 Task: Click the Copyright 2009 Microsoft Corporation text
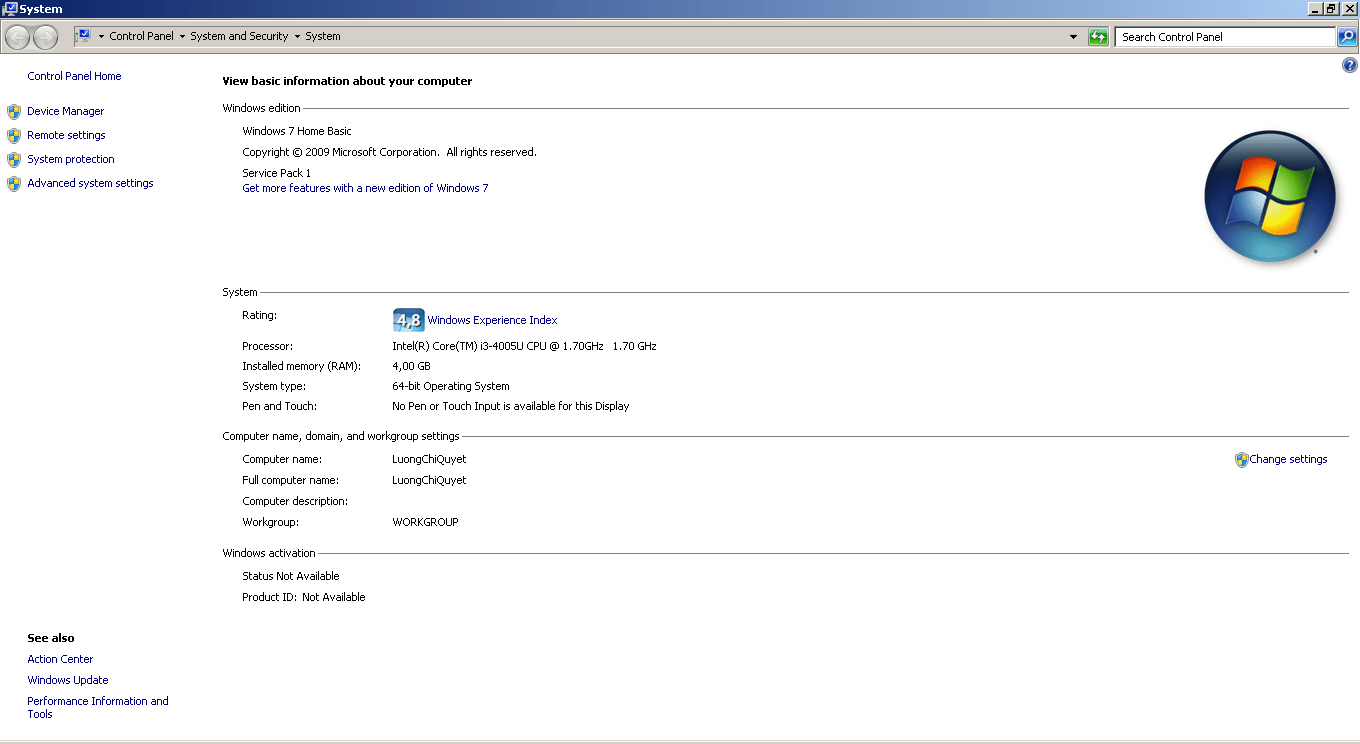[389, 152]
